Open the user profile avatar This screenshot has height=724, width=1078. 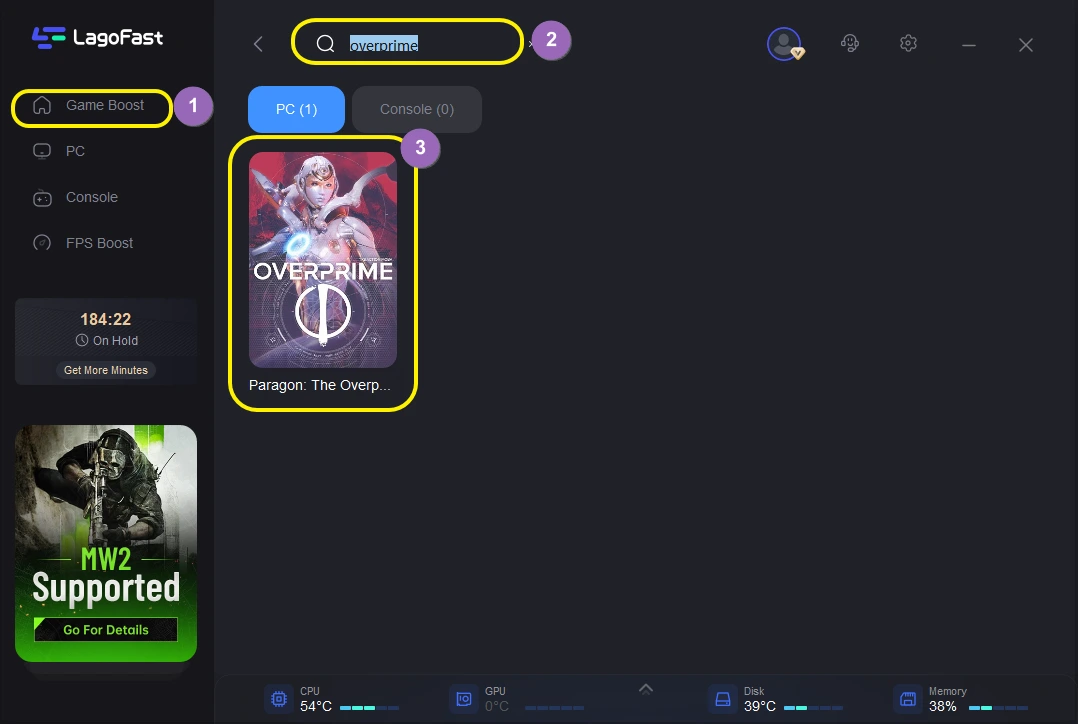pos(784,43)
